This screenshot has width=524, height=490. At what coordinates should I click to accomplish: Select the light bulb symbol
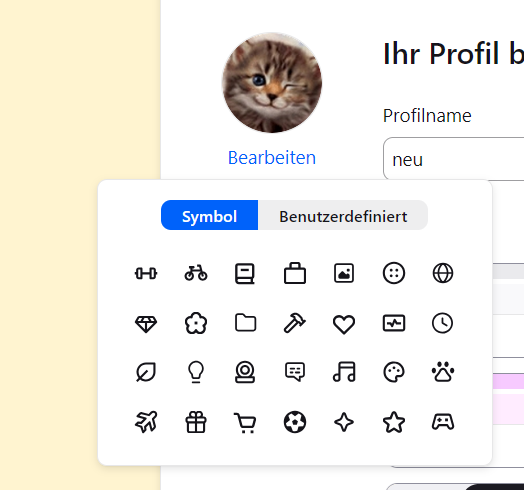click(x=196, y=372)
